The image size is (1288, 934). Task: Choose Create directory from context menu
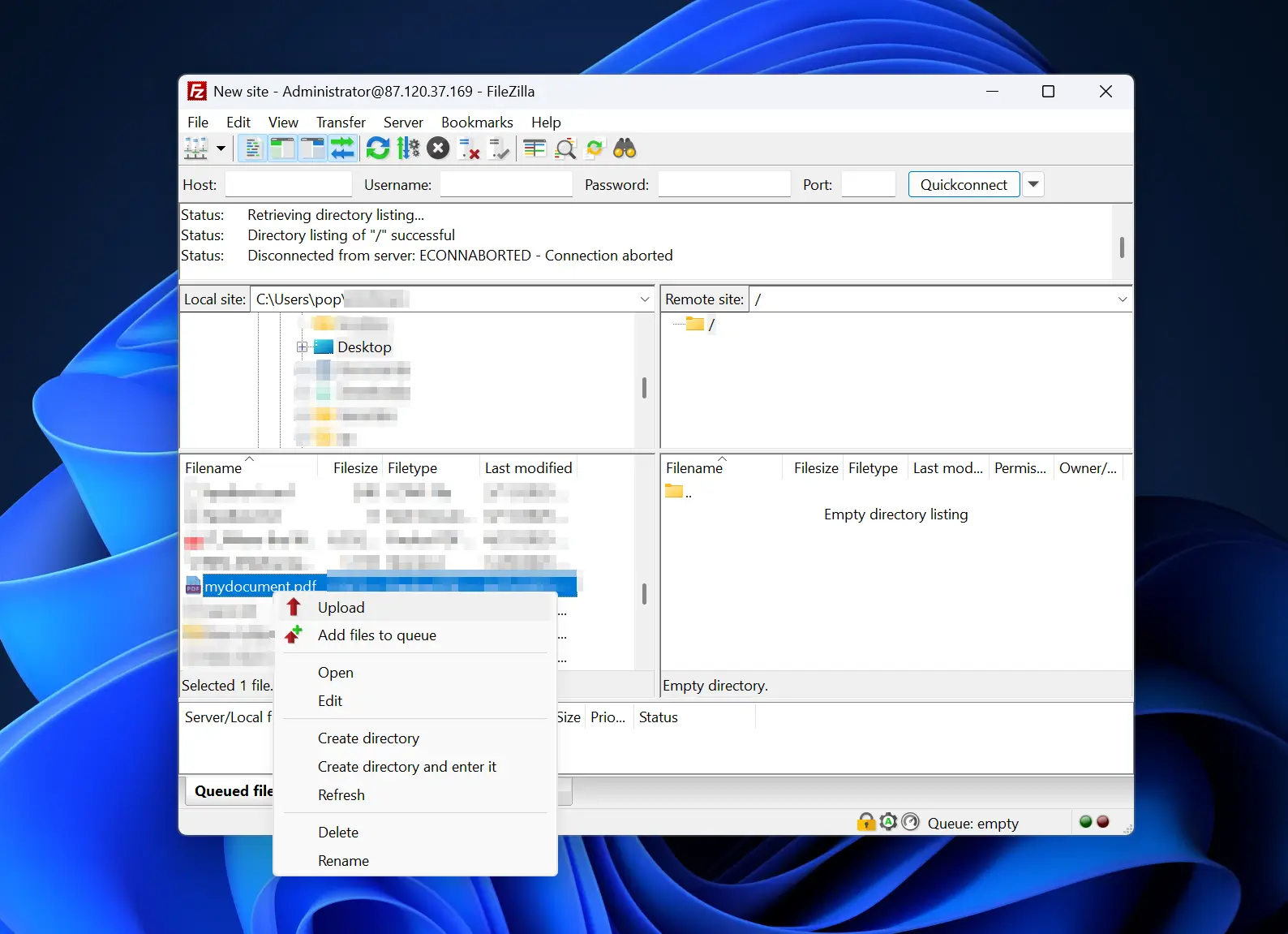click(415, 738)
